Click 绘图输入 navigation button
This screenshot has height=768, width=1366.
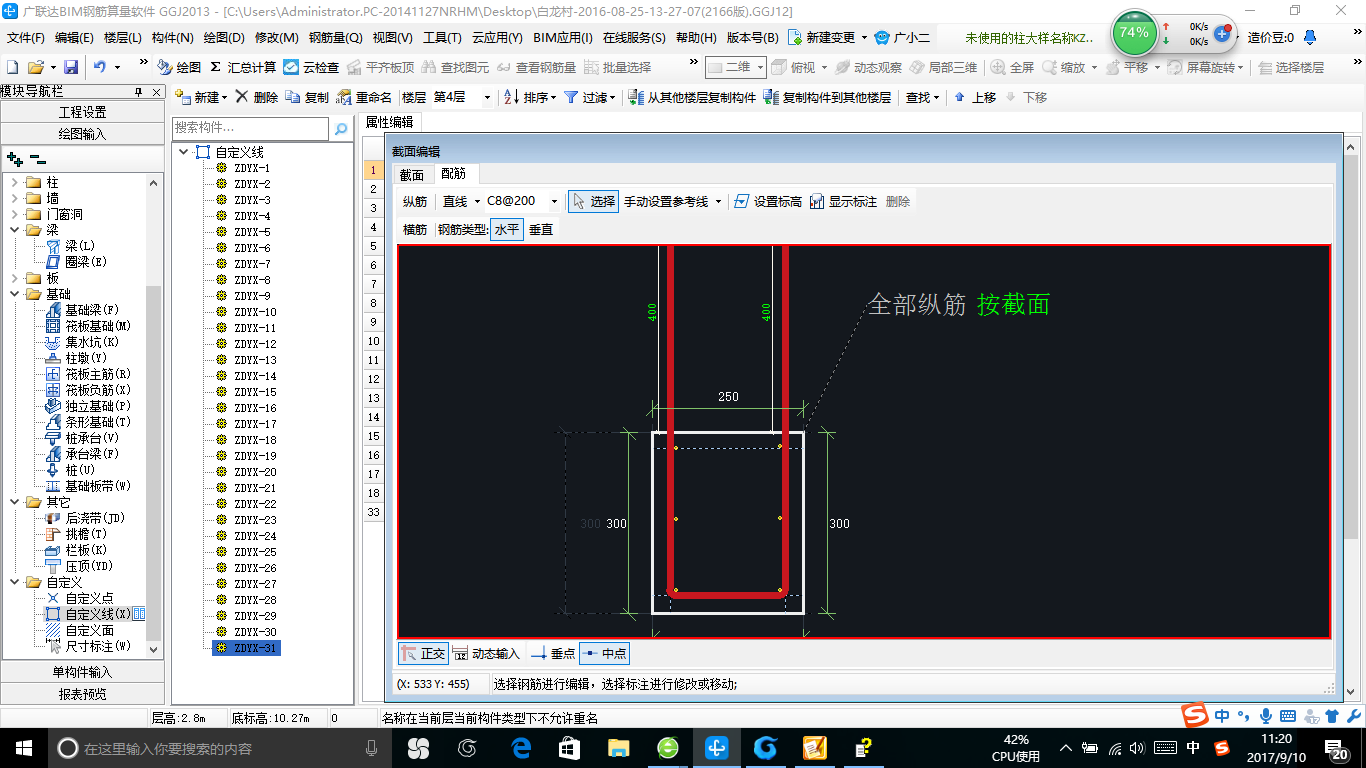click(x=82, y=133)
